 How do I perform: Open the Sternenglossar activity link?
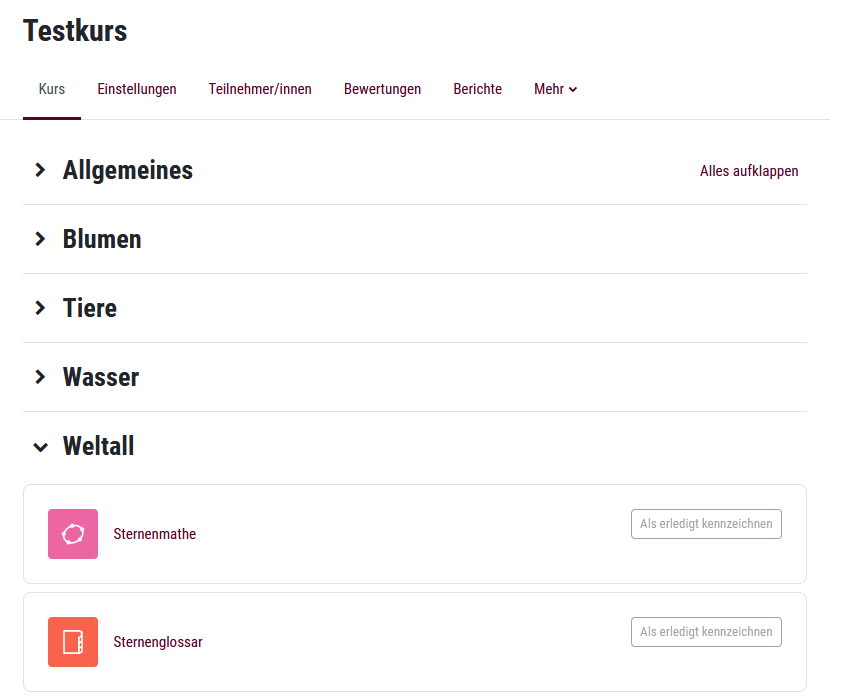(158, 642)
